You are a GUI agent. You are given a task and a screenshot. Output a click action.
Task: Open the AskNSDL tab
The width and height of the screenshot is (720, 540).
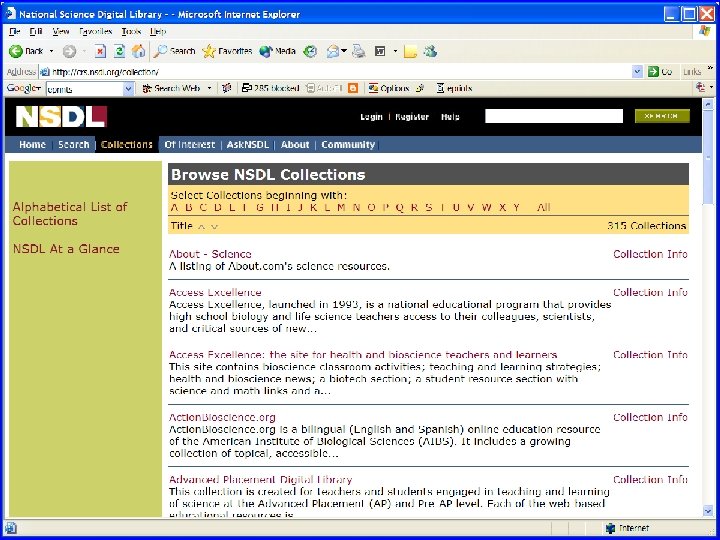coord(248,145)
